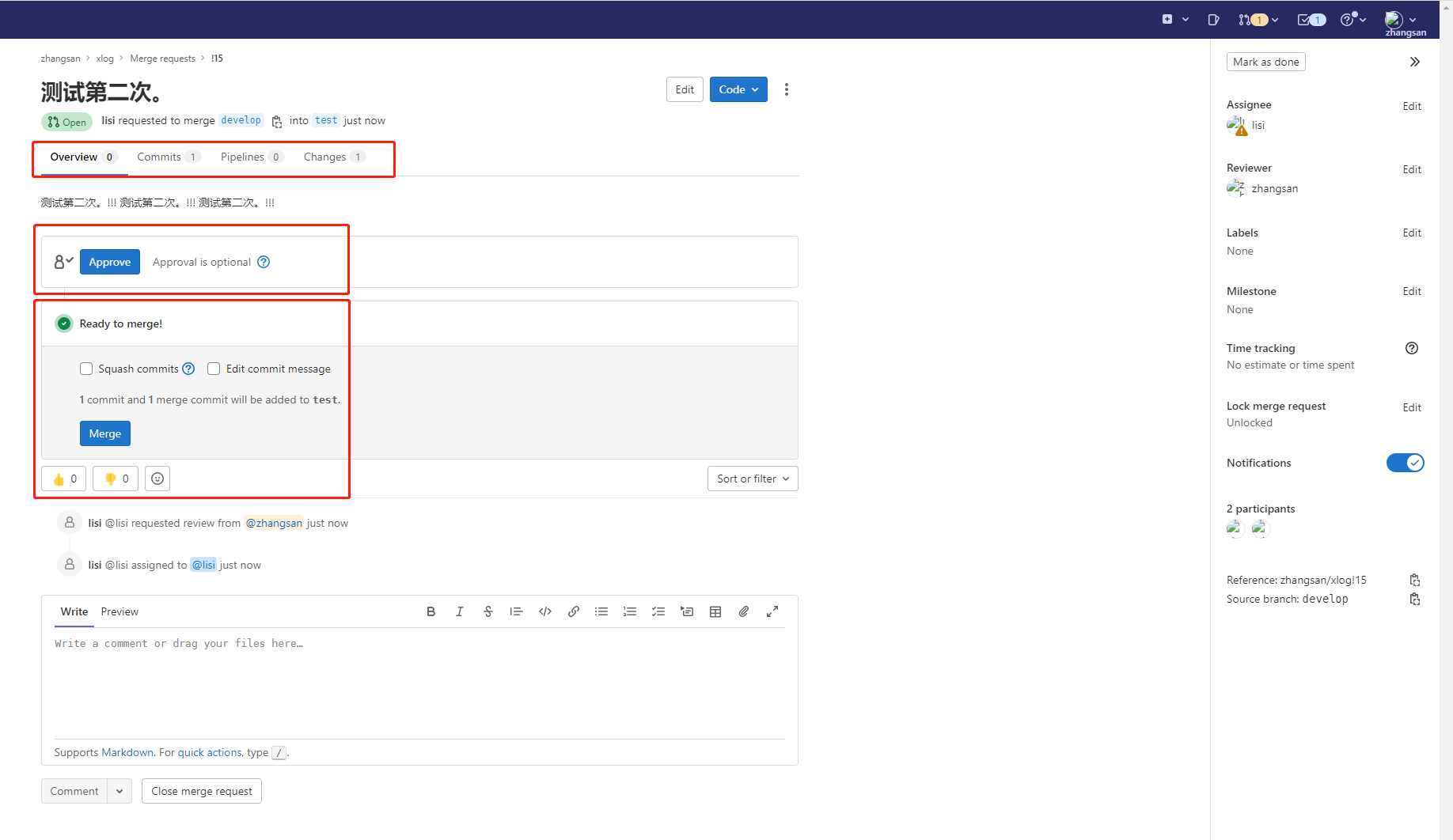Screen dimensions: 1453x840
Task: Click the blue Merge button
Action: (x=105, y=433)
